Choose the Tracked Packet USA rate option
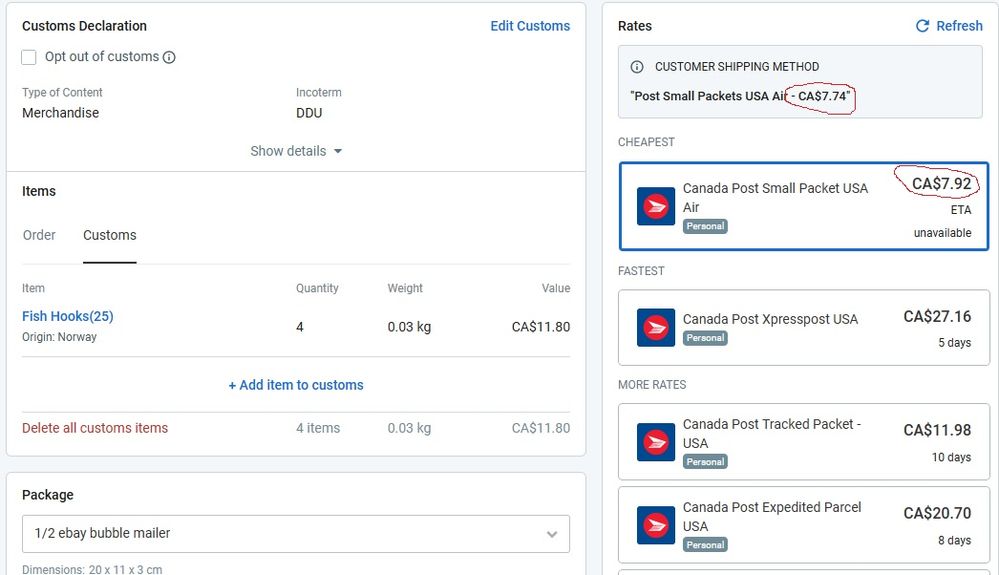The height and width of the screenshot is (575, 999). point(803,442)
